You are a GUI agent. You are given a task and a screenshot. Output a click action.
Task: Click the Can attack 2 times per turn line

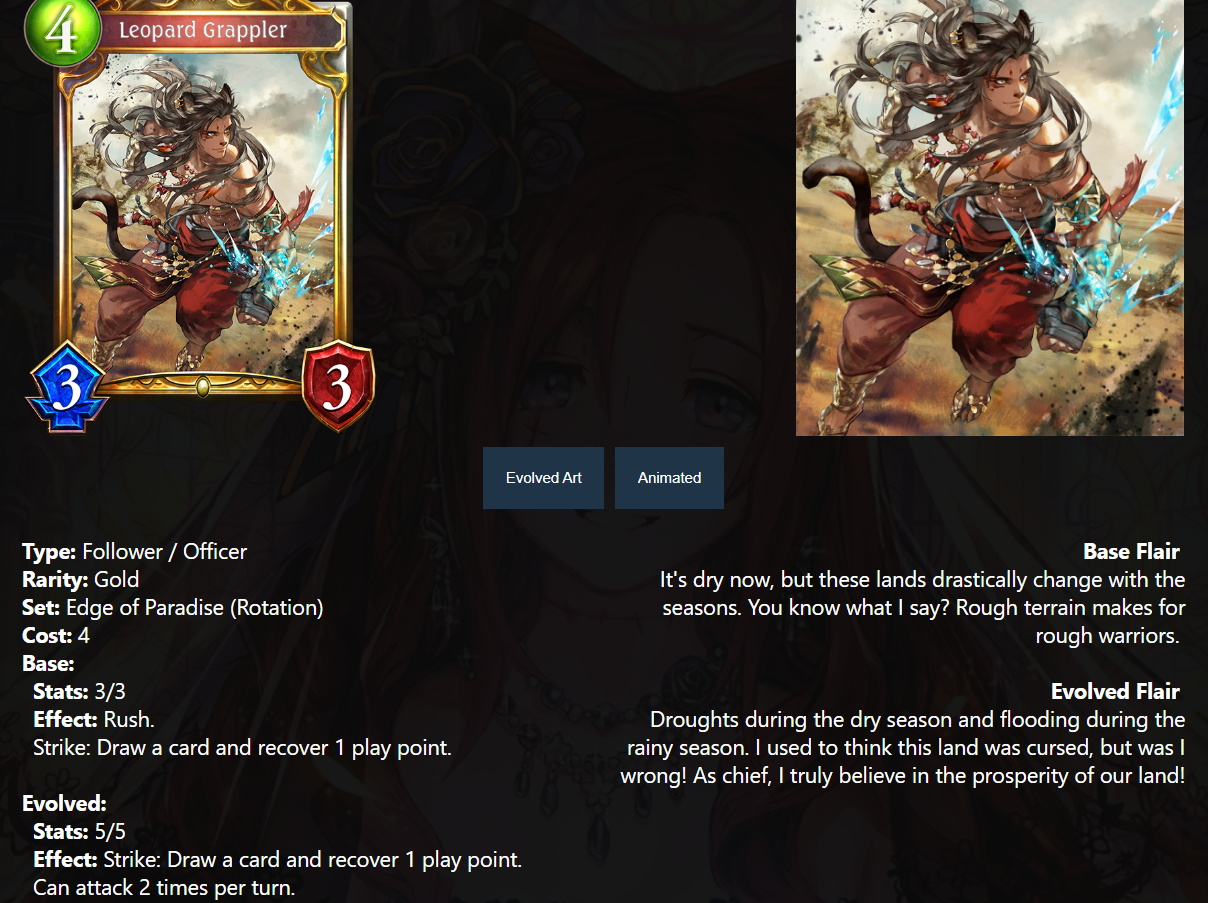point(164,888)
